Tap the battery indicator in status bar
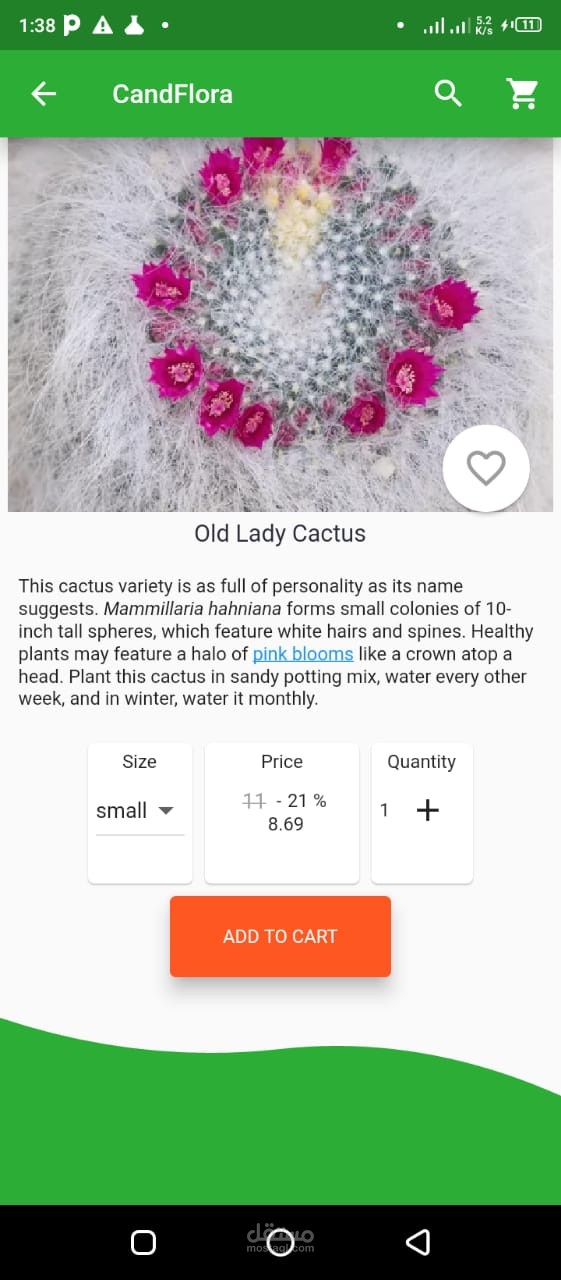This screenshot has width=561, height=1280. pyautogui.click(x=528, y=25)
